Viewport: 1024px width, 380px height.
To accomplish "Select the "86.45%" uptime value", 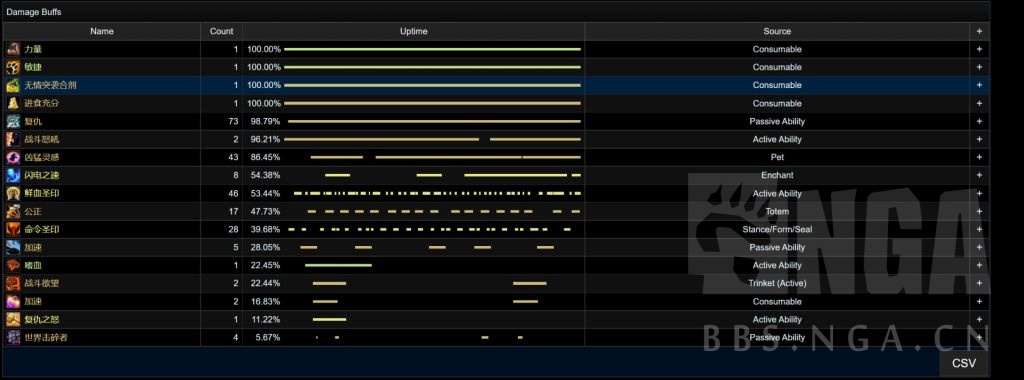I will coord(265,157).
